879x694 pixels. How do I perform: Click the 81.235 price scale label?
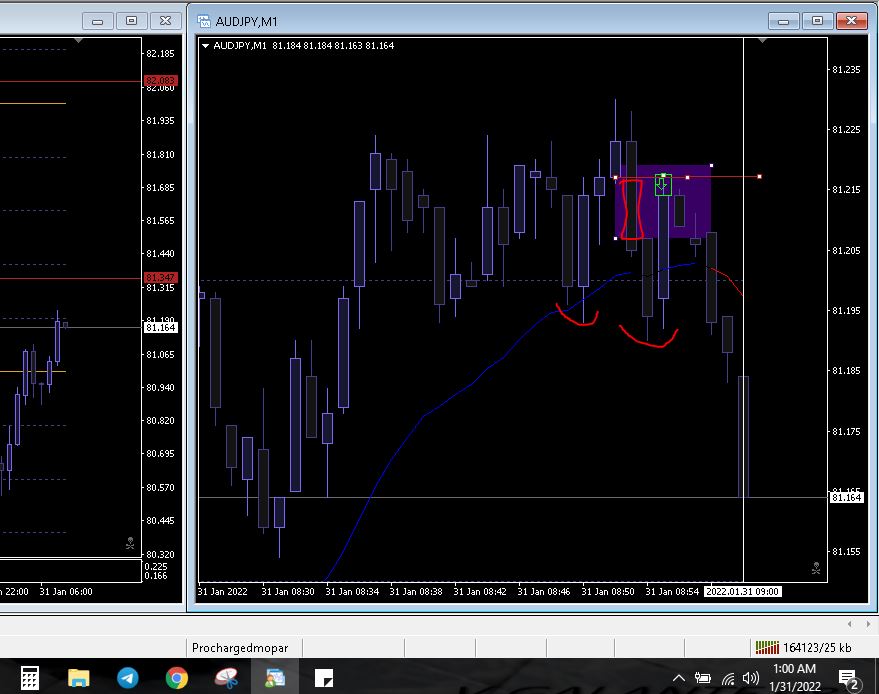846,70
